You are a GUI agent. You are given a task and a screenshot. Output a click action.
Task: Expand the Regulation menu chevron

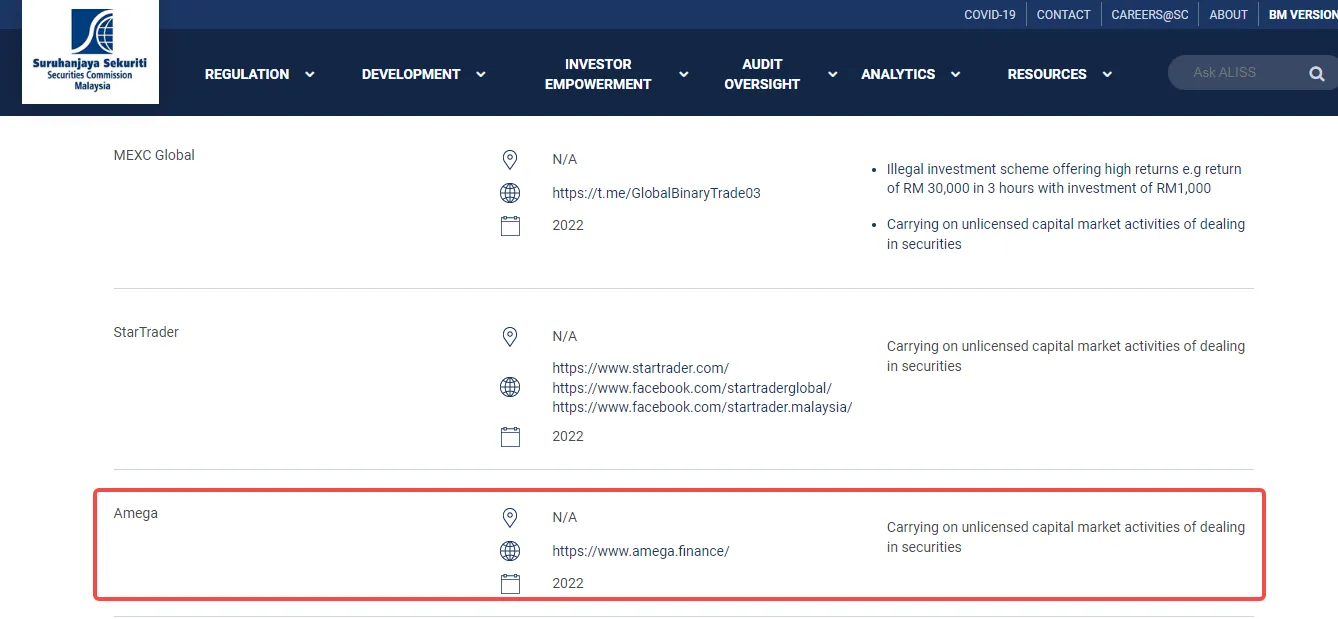pyautogui.click(x=309, y=74)
